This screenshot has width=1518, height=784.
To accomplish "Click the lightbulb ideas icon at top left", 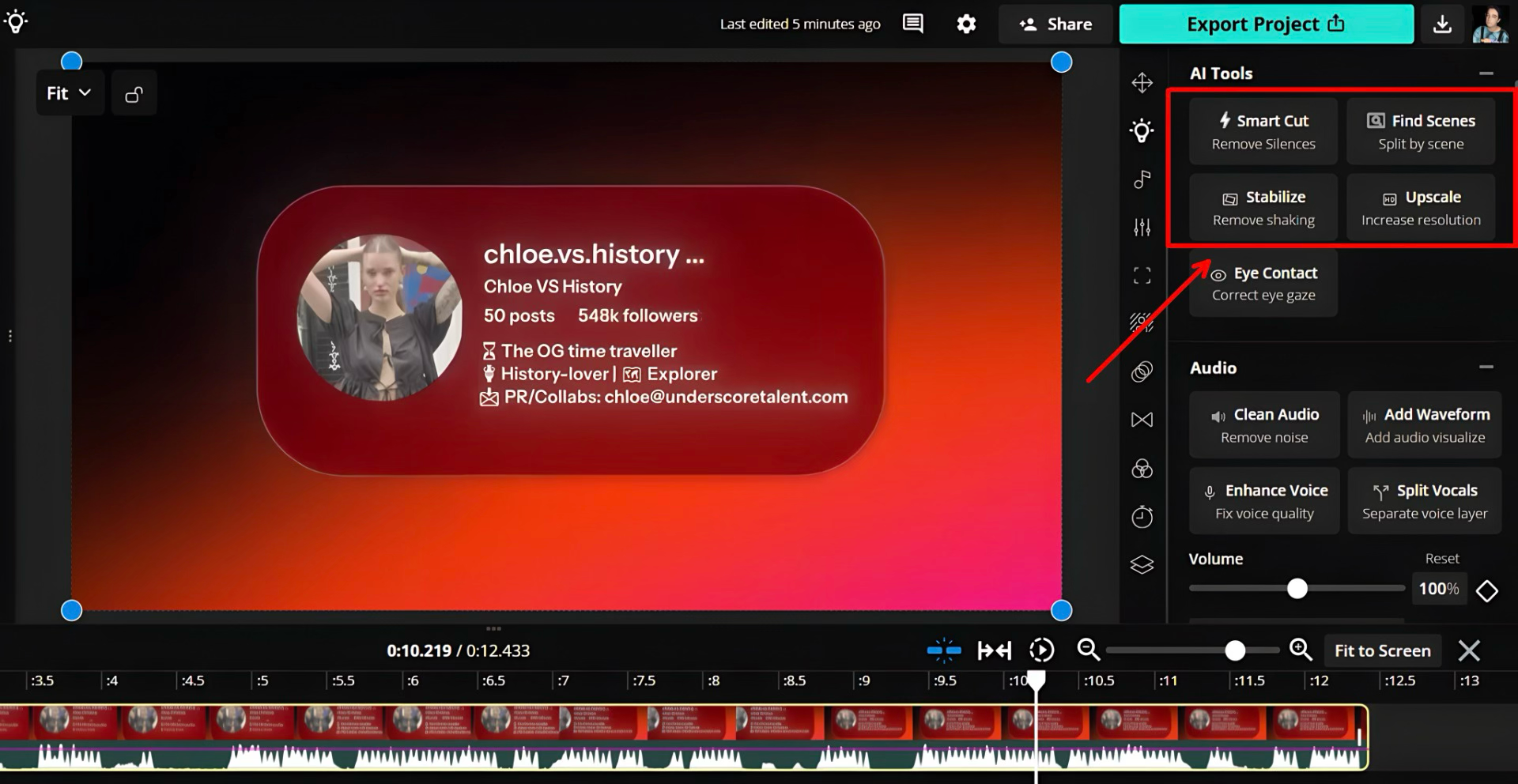I will 16,21.
